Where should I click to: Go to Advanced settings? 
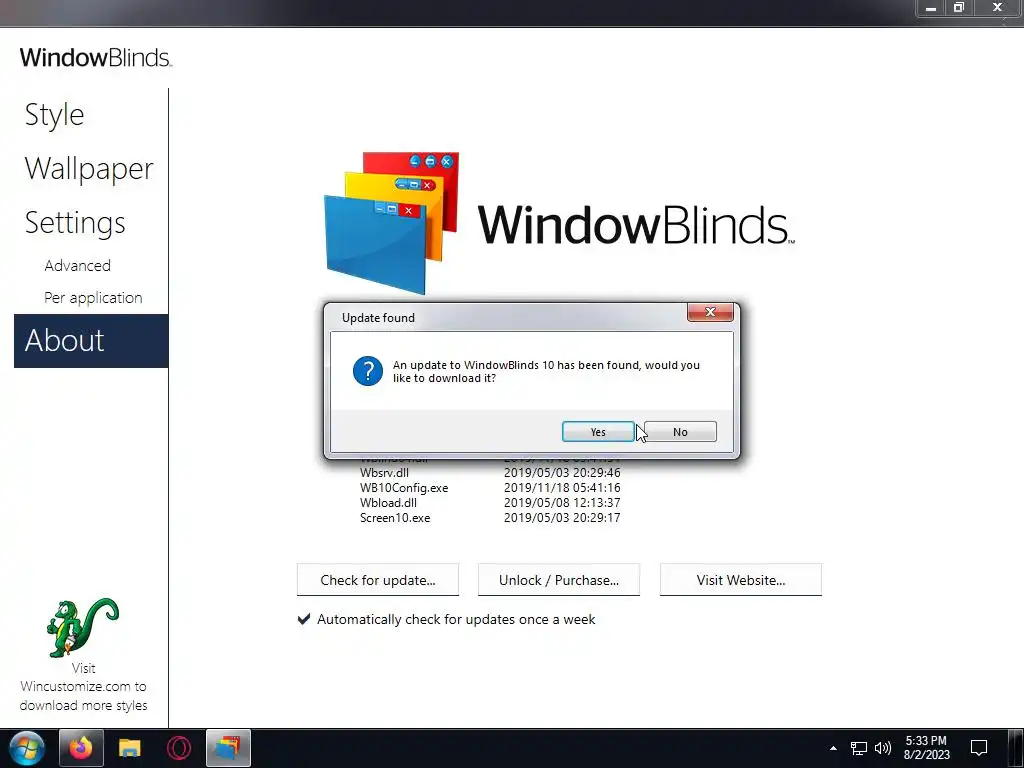click(78, 266)
